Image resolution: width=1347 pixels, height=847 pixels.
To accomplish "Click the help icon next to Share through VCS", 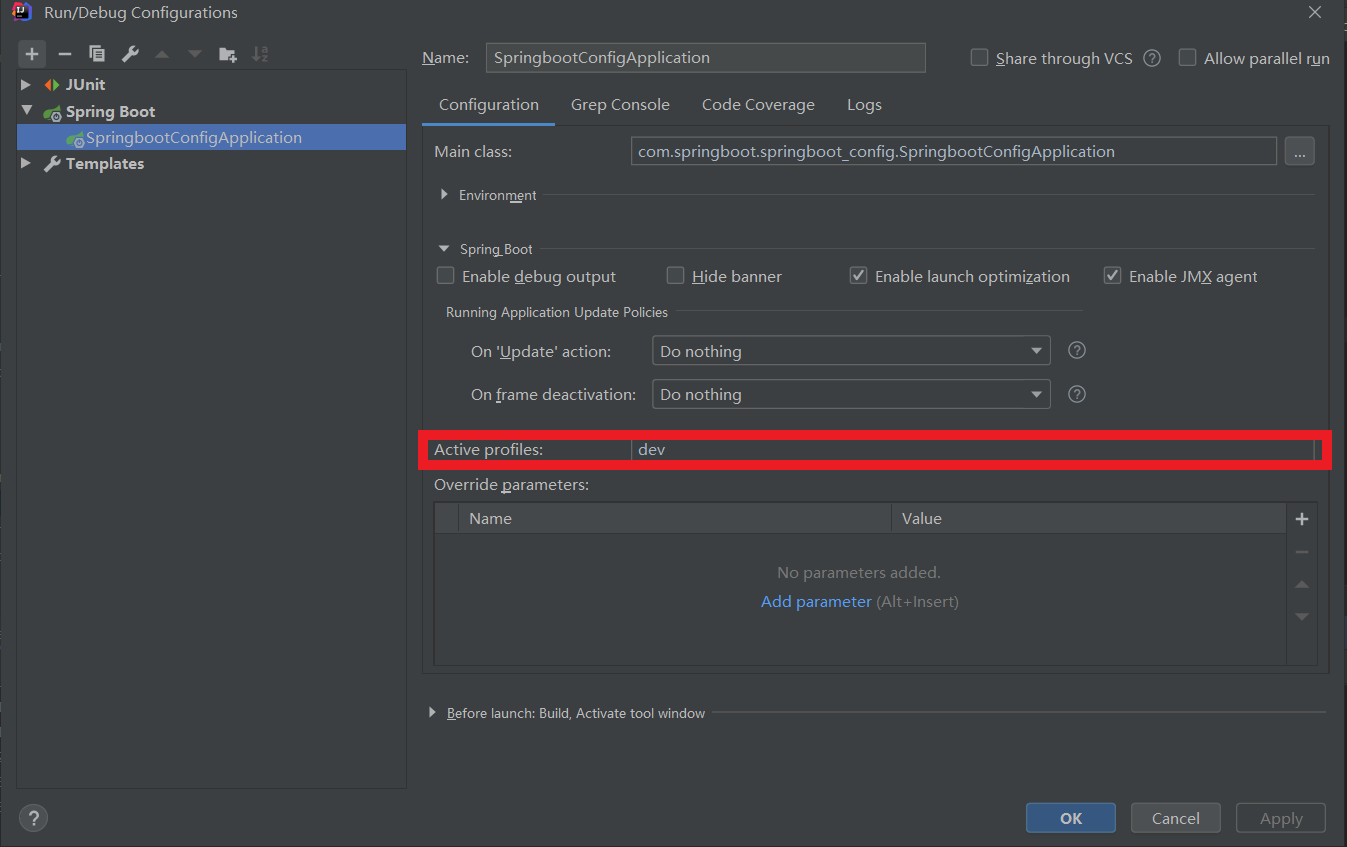I will pyautogui.click(x=1152, y=58).
